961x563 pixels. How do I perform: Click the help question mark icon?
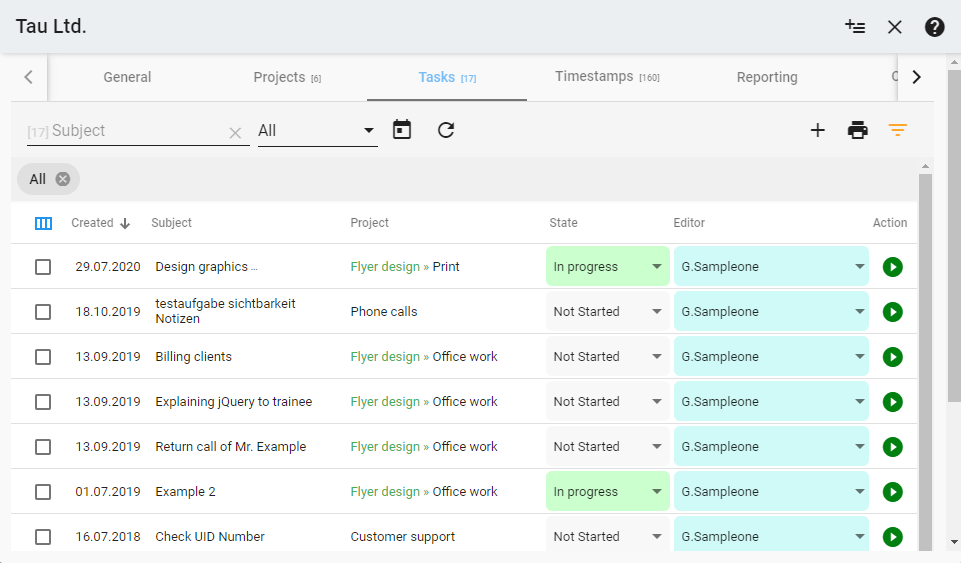[934, 27]
